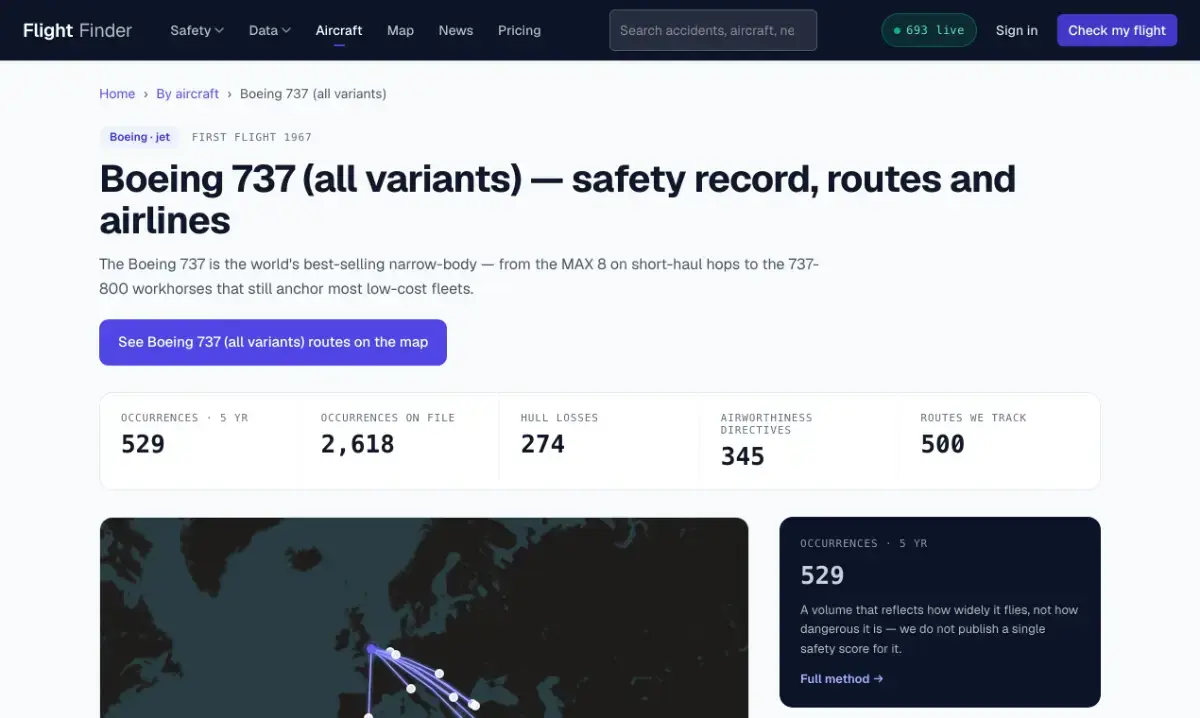Click the route hub marker on map
1200x718 pixels.
(x=371, y=649)
